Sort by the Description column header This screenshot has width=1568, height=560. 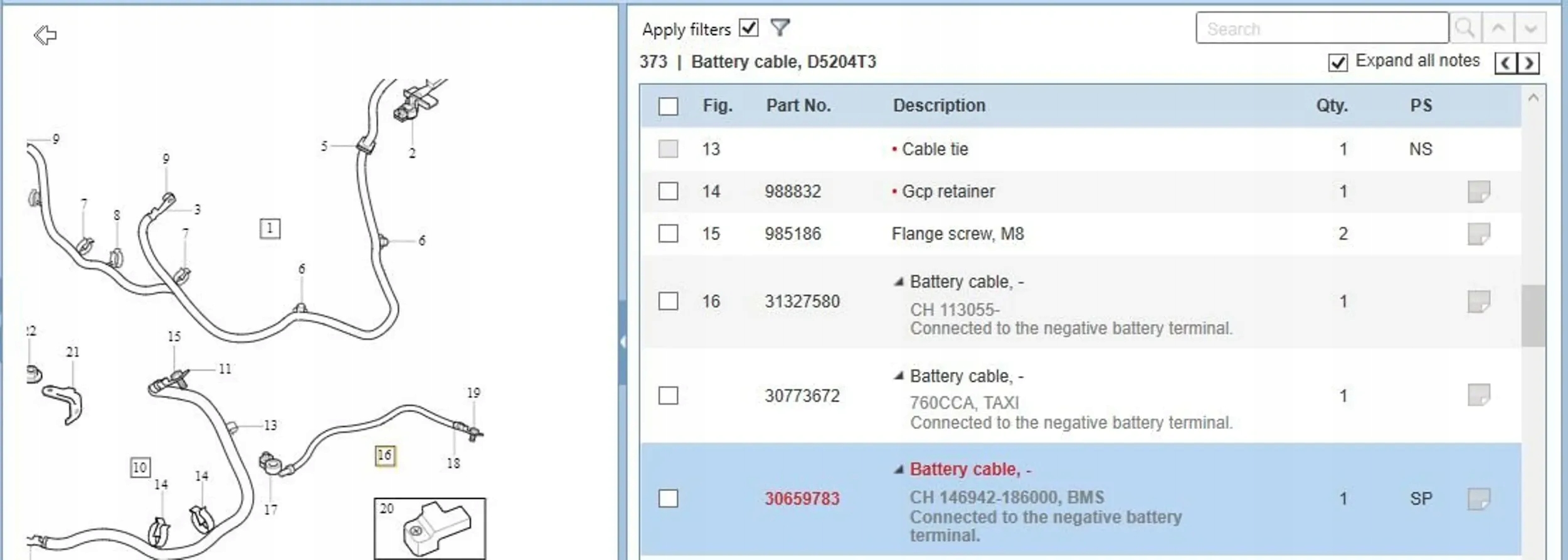[939, 105]
